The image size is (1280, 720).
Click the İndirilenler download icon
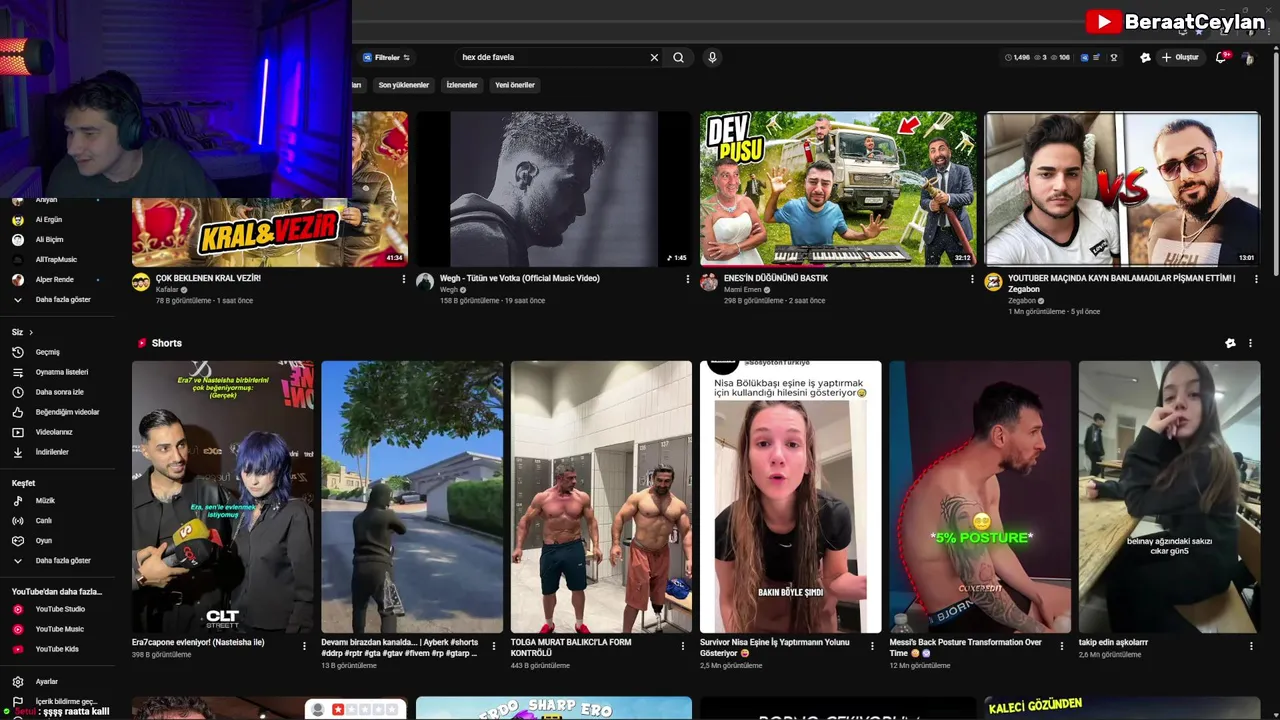[x=17, y=452]
